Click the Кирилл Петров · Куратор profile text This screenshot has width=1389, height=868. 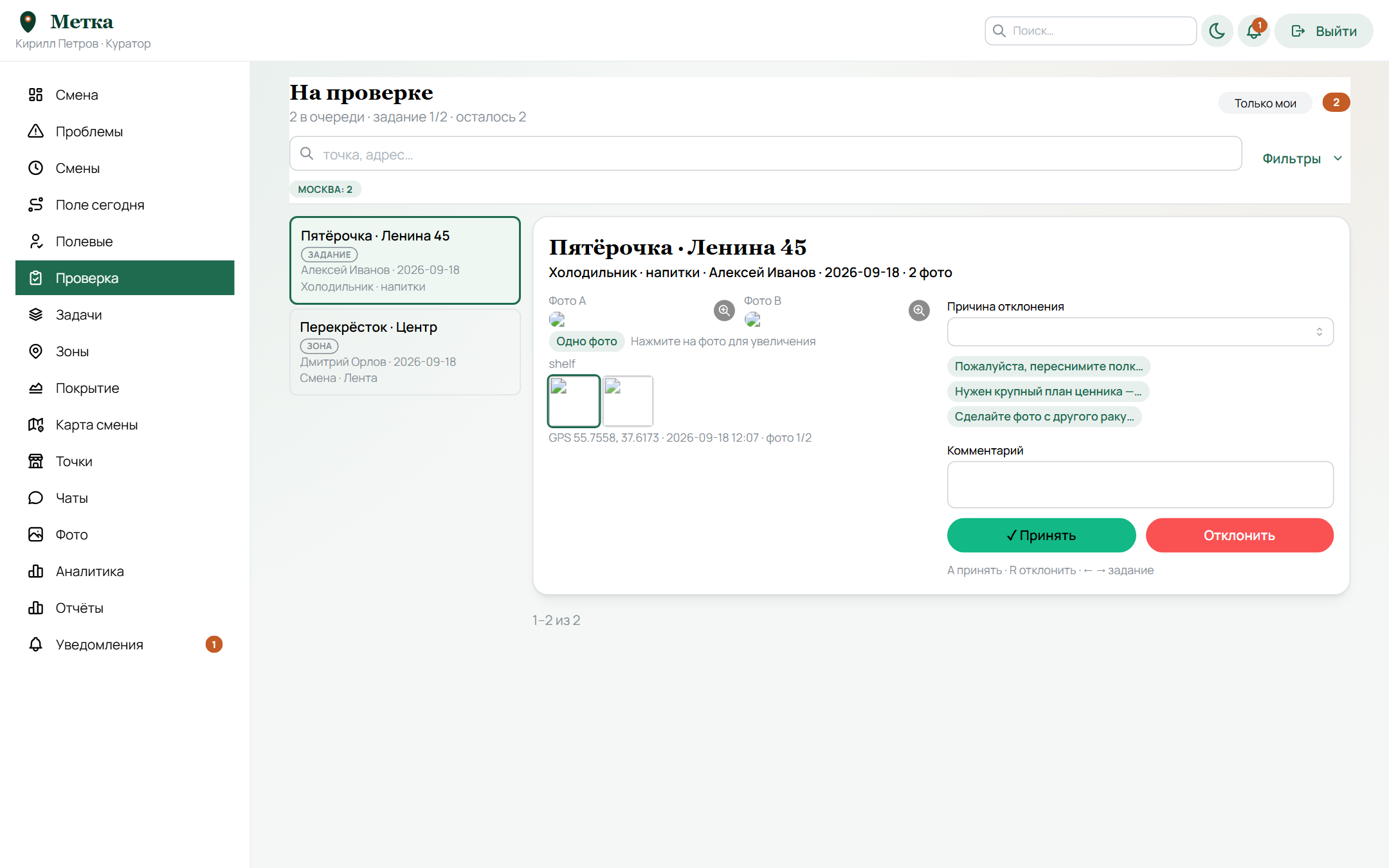[83, 44]
